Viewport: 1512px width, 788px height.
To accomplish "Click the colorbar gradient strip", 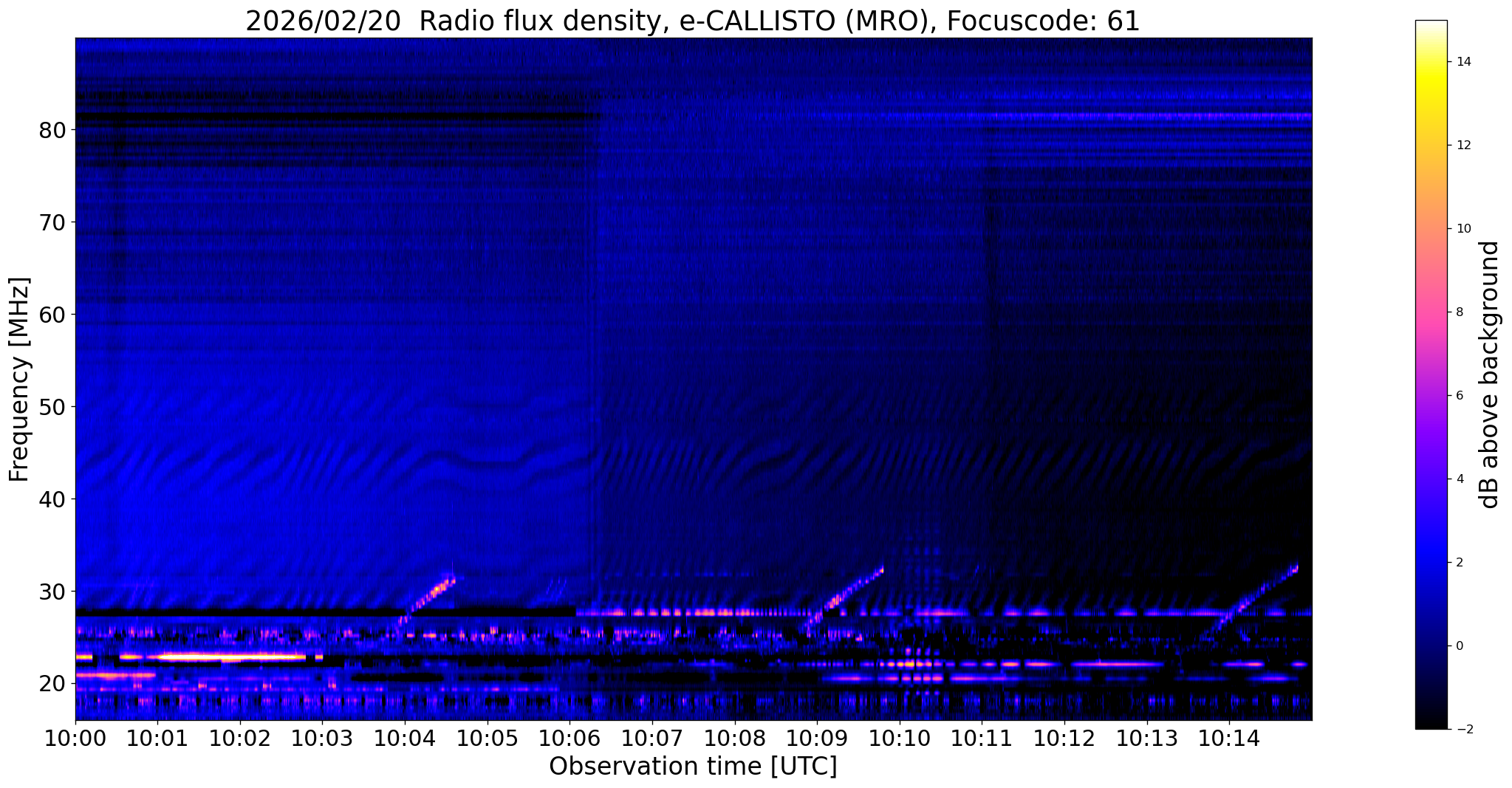I will (1431, 374).
